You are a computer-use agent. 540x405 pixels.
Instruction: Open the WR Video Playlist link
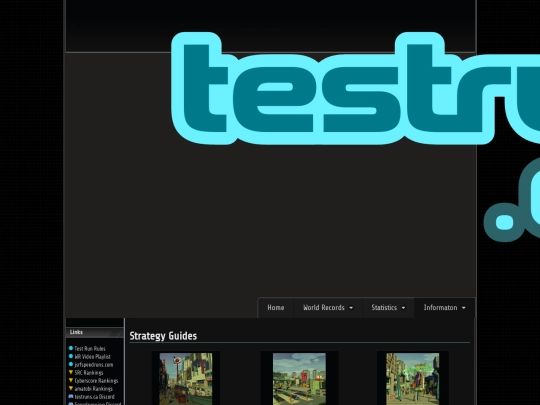coord(93,356)
